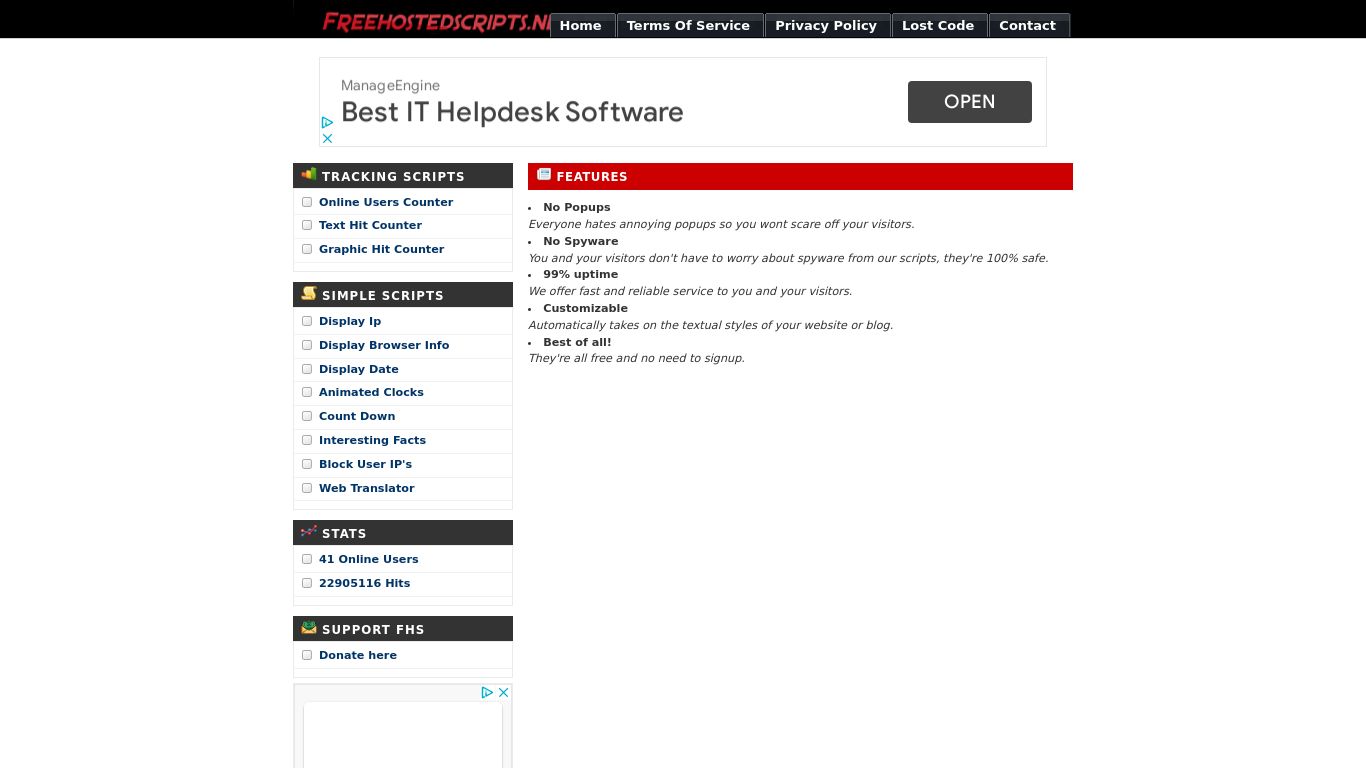The image size is (1366, 768).
Task: Click the newspaper icon next to FEATURES
Action: [x=544, y=173]
